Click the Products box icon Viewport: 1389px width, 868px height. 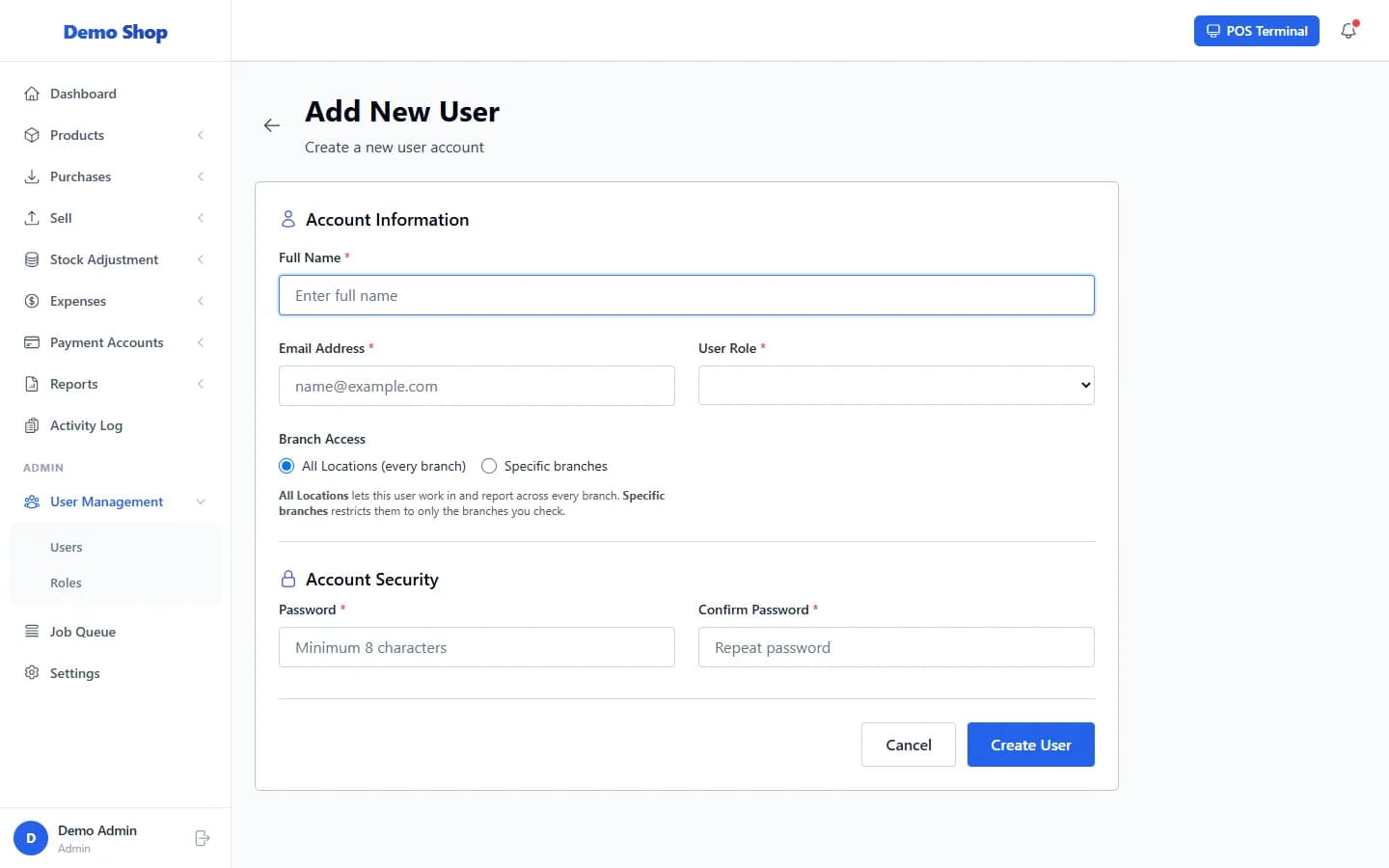[x=32, y=135]
